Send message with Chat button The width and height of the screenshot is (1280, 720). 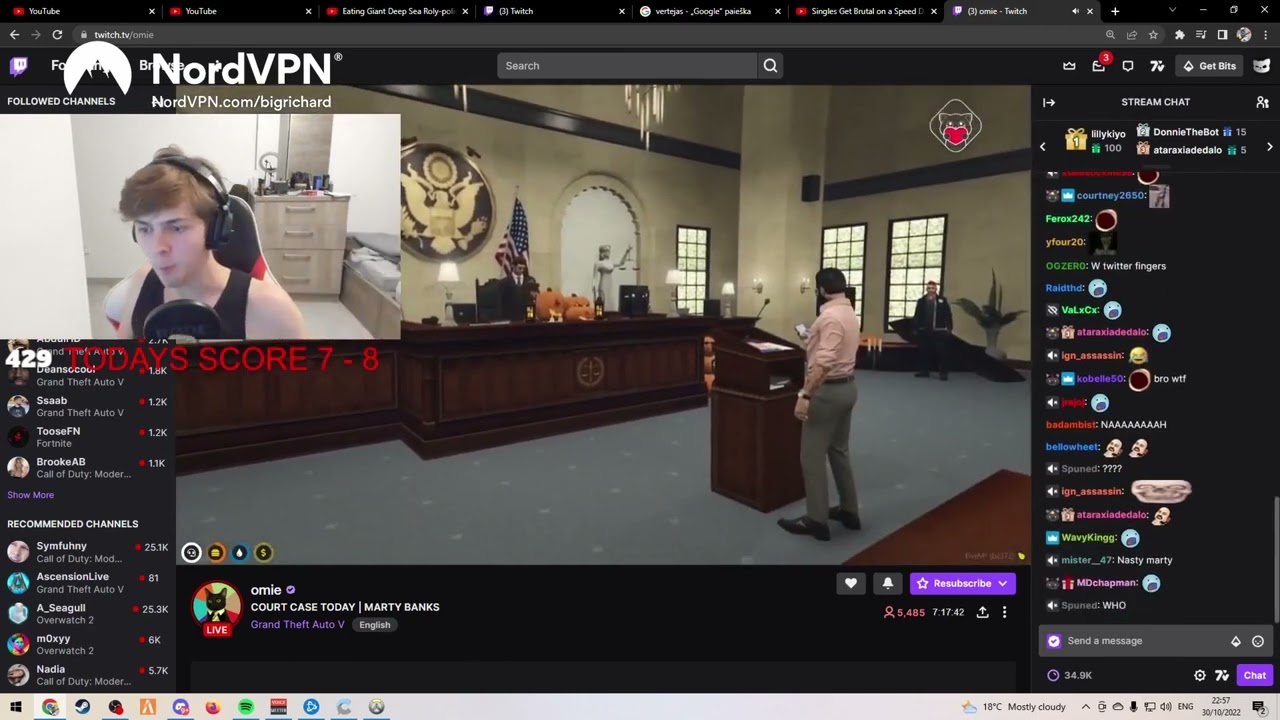[1254, 676]
